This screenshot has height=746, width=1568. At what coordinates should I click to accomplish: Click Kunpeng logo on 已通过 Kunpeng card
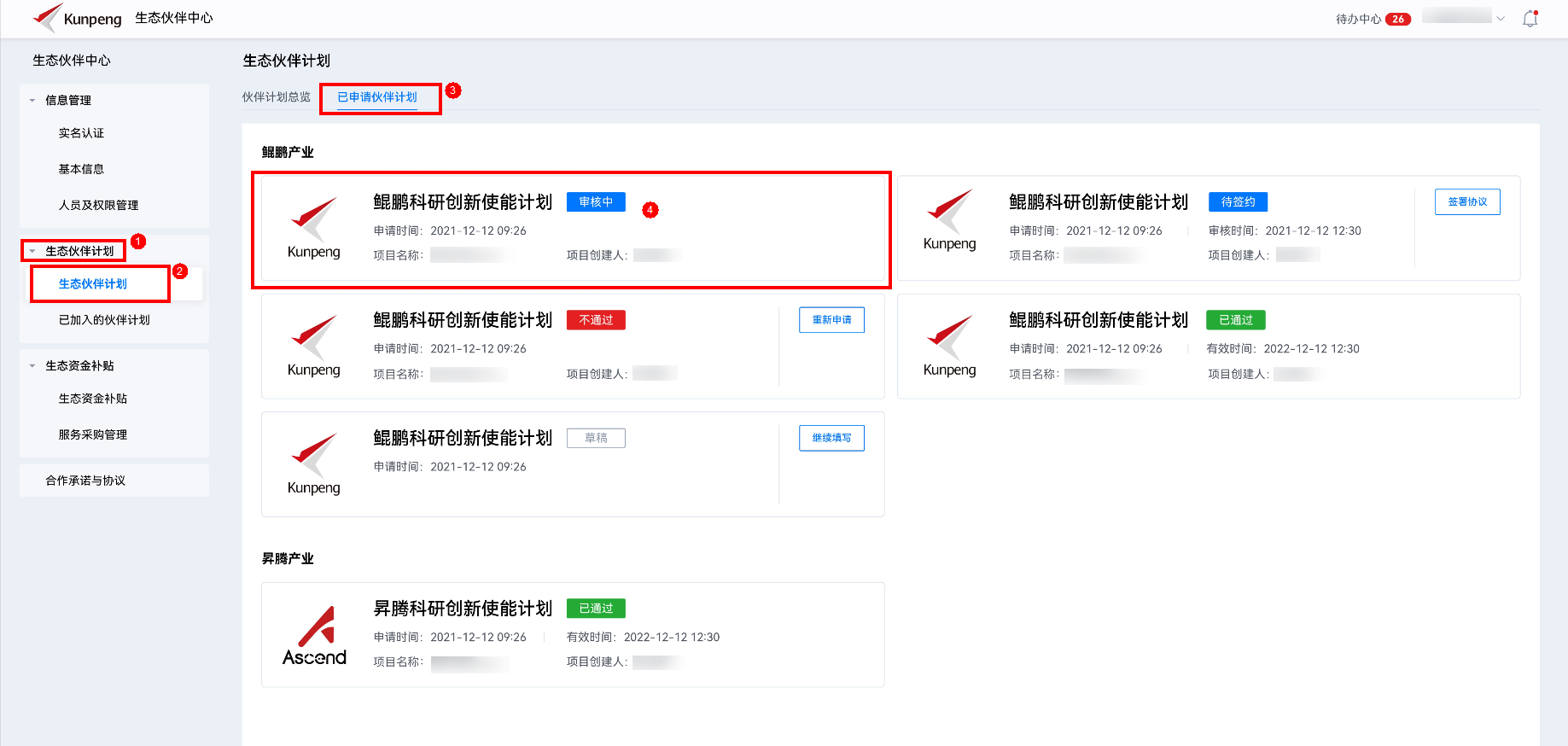pyautogui.click(x=949, y=346)
